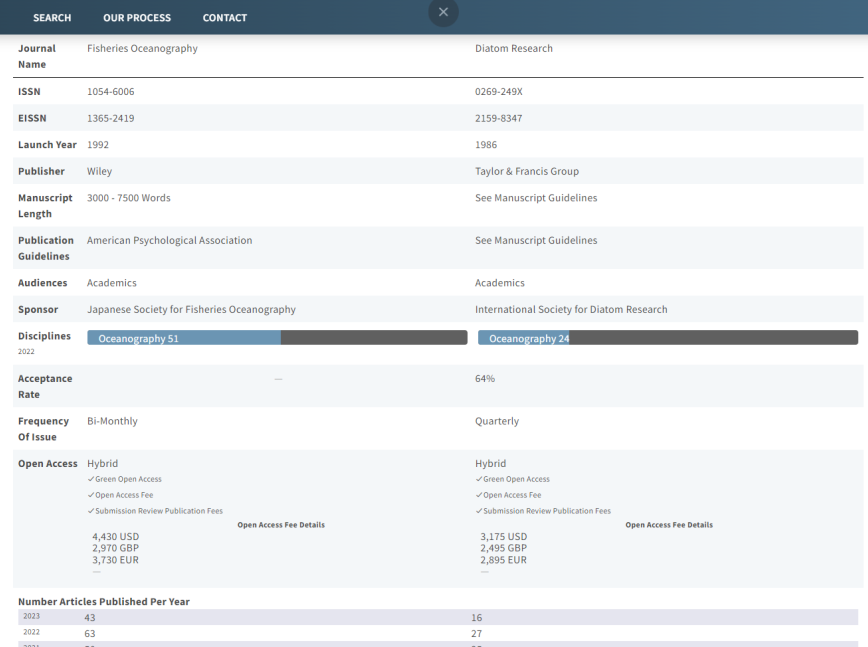868x647 pixels.
Task: Open the Diatom Research journal link
Action: point(511,47)
